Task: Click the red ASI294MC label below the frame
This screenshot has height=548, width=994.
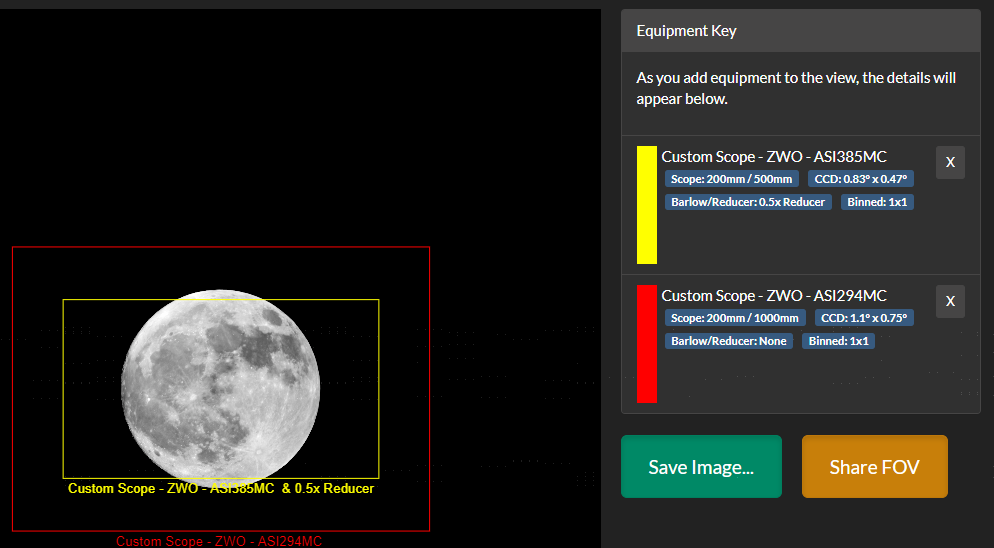Action: [219, 541]
